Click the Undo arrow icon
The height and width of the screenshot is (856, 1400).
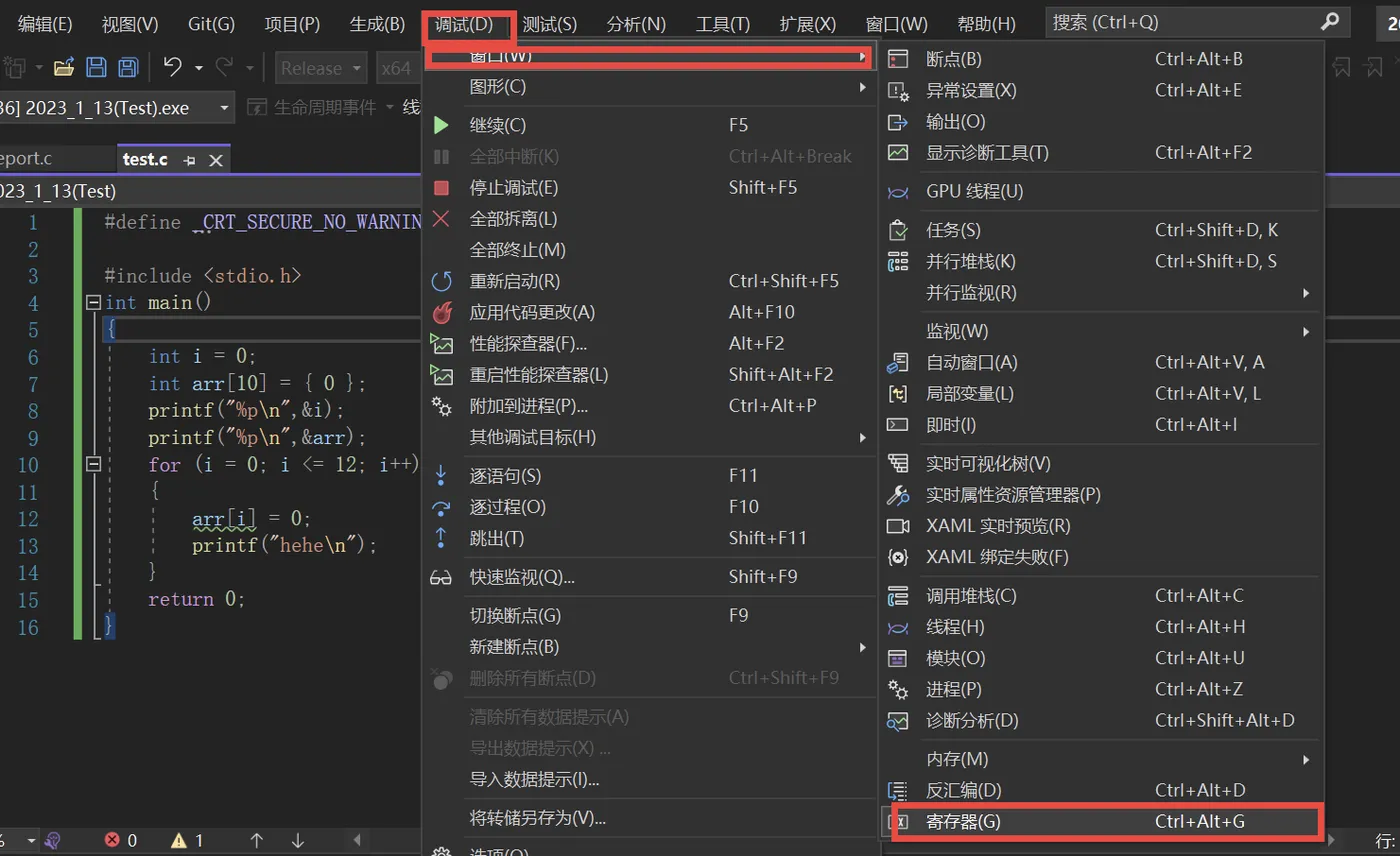tap(172, 67)
